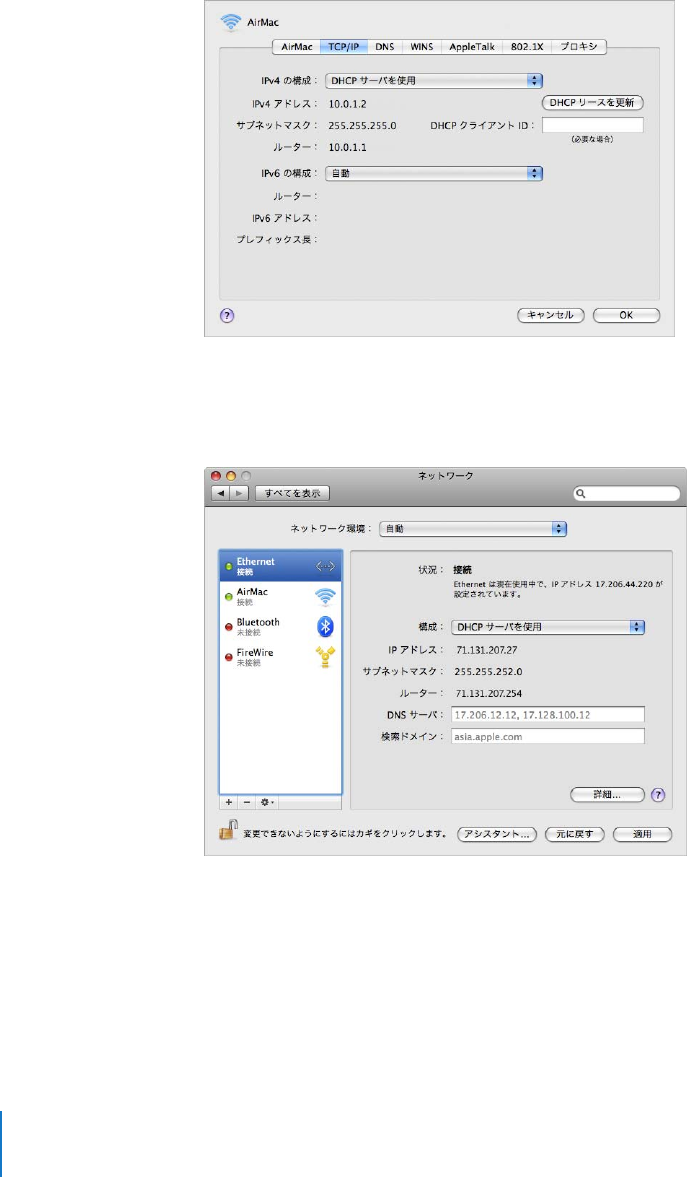Click the subnet mask 255.255.255.0
The width and height of the screenshot is (687, 1177).
click(362, 126)
